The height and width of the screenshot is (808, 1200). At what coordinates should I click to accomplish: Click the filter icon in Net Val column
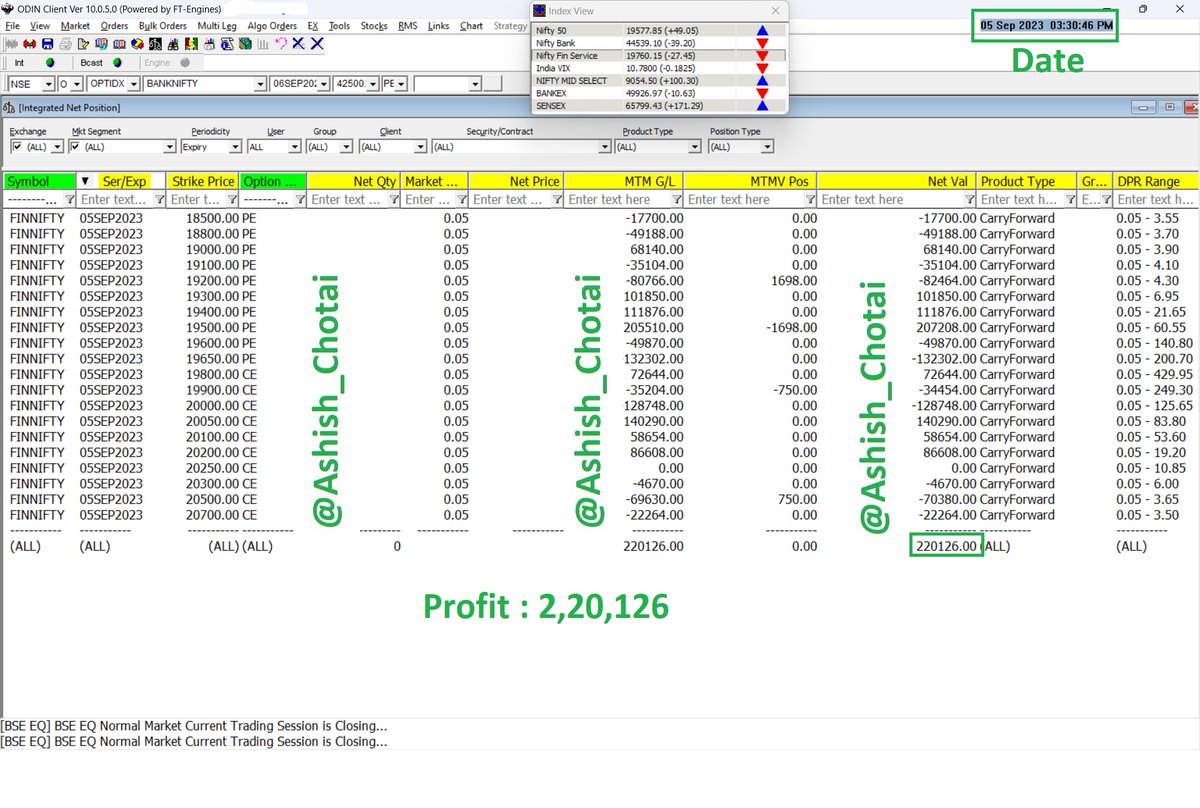(x=969, y=199)
